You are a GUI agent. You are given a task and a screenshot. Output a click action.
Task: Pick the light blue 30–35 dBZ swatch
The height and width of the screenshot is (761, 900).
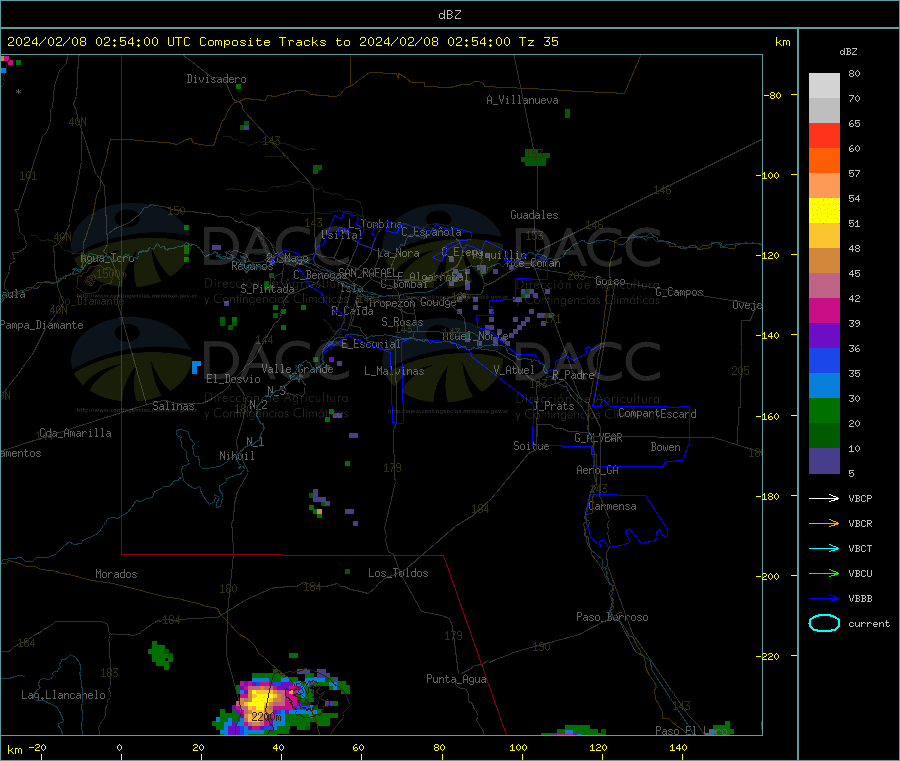coord(824,385)
